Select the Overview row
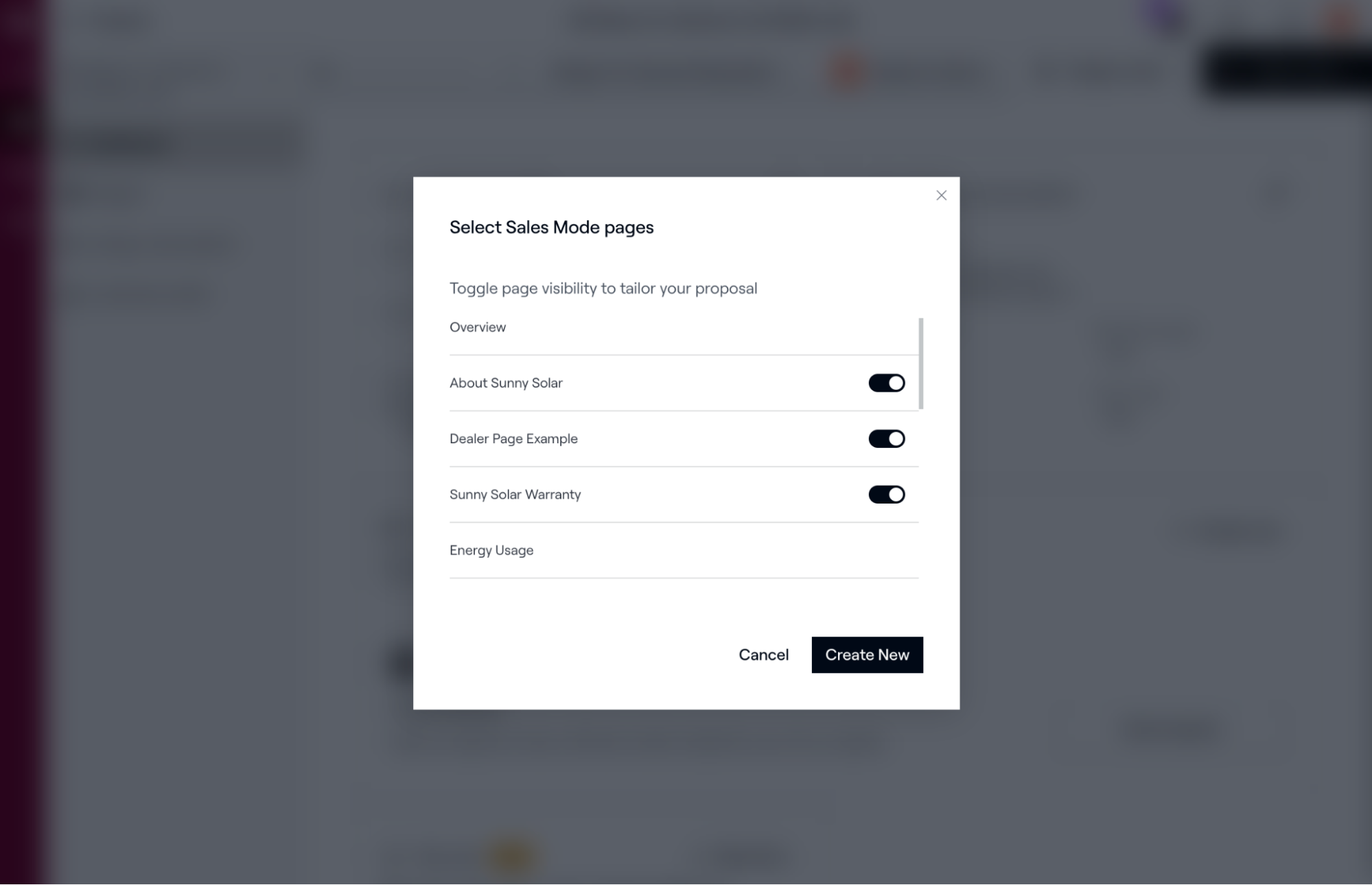Image resolution: width=1372 pixels, height=885 pixels. pos(684,327)
